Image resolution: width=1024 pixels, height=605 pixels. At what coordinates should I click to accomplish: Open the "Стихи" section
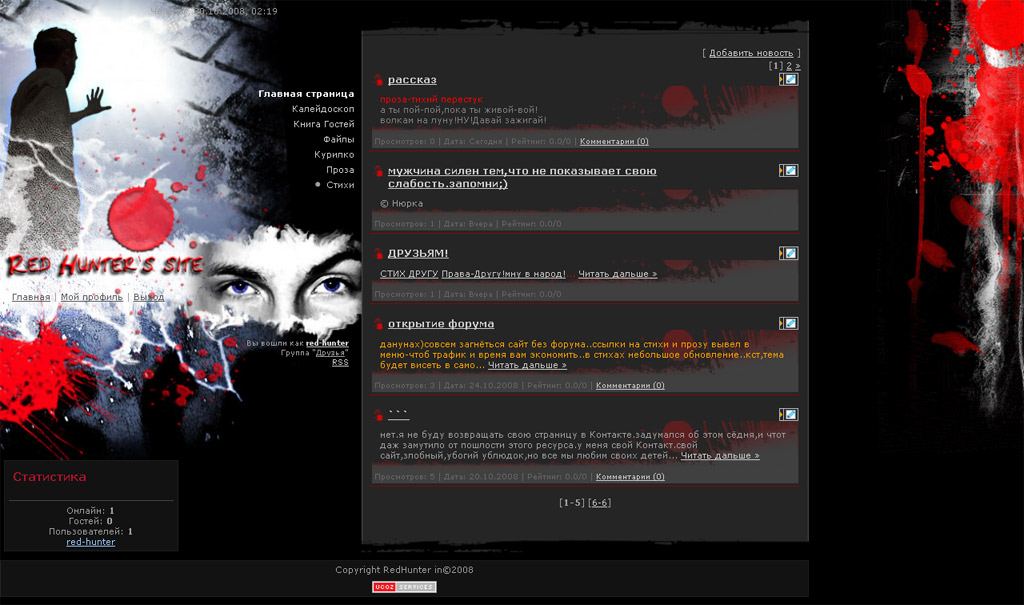tap(340, 185)
